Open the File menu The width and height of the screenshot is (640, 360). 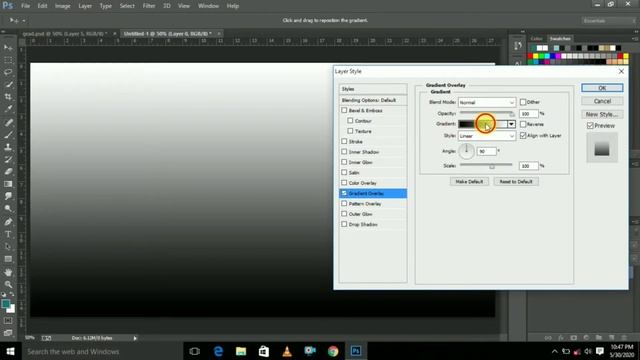[25, 6]
